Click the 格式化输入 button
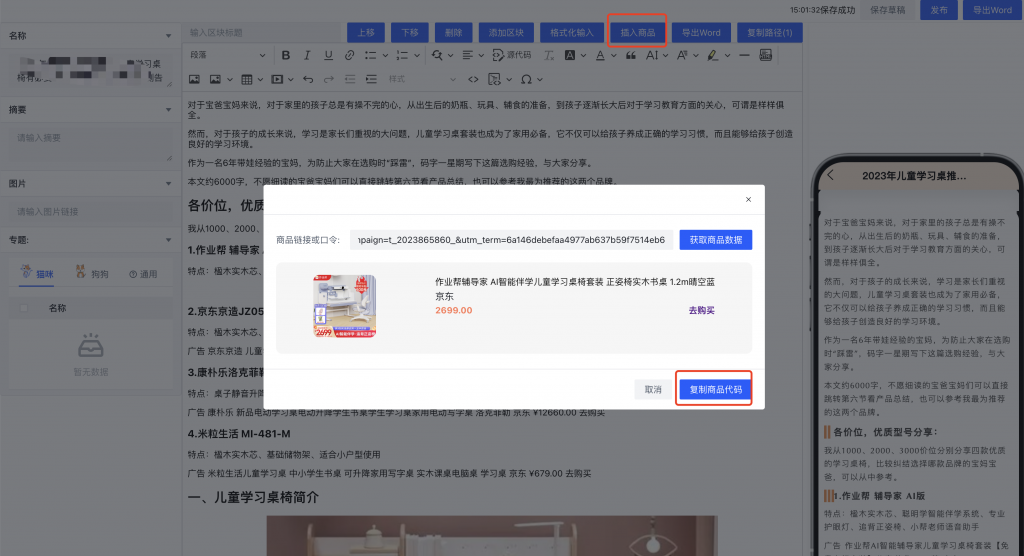The height and width of the screenshot is (556, 1024). (x=571, y=33)
